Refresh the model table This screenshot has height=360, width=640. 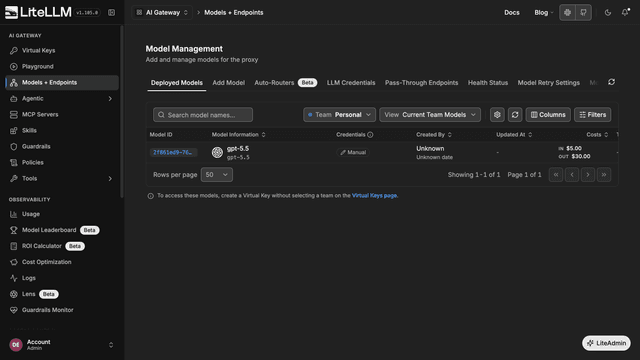[515, 115]
